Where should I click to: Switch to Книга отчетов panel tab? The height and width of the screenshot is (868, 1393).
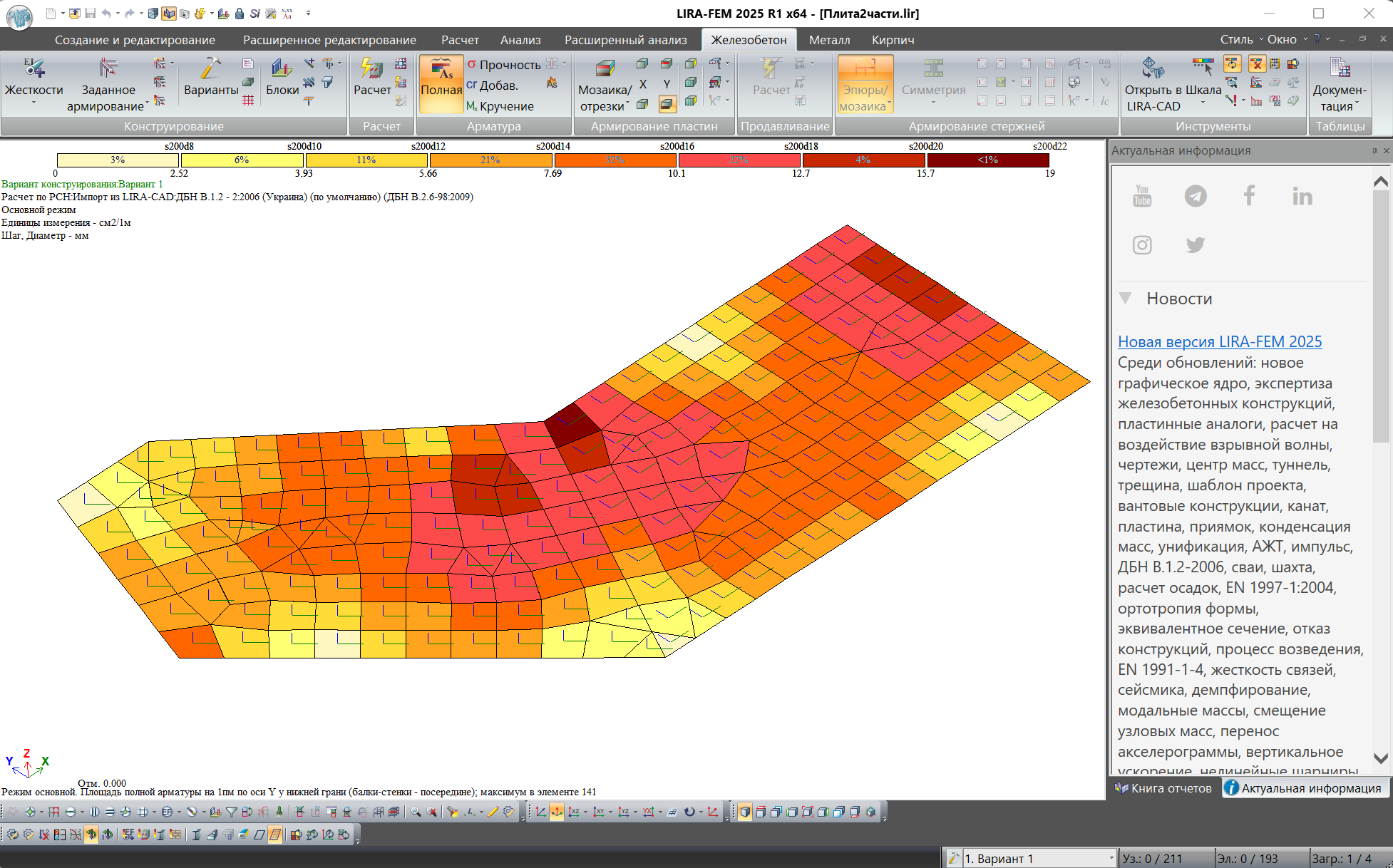[1163, 788]
